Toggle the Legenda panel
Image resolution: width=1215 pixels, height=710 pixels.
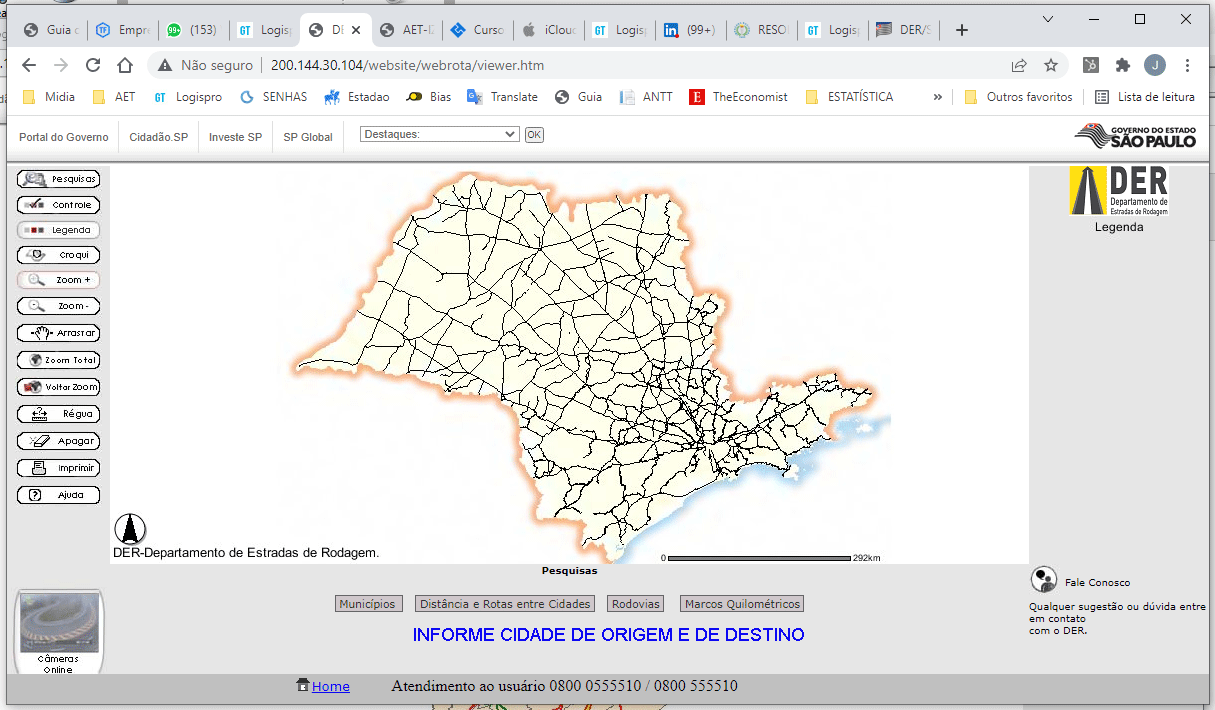click(58, 229)
